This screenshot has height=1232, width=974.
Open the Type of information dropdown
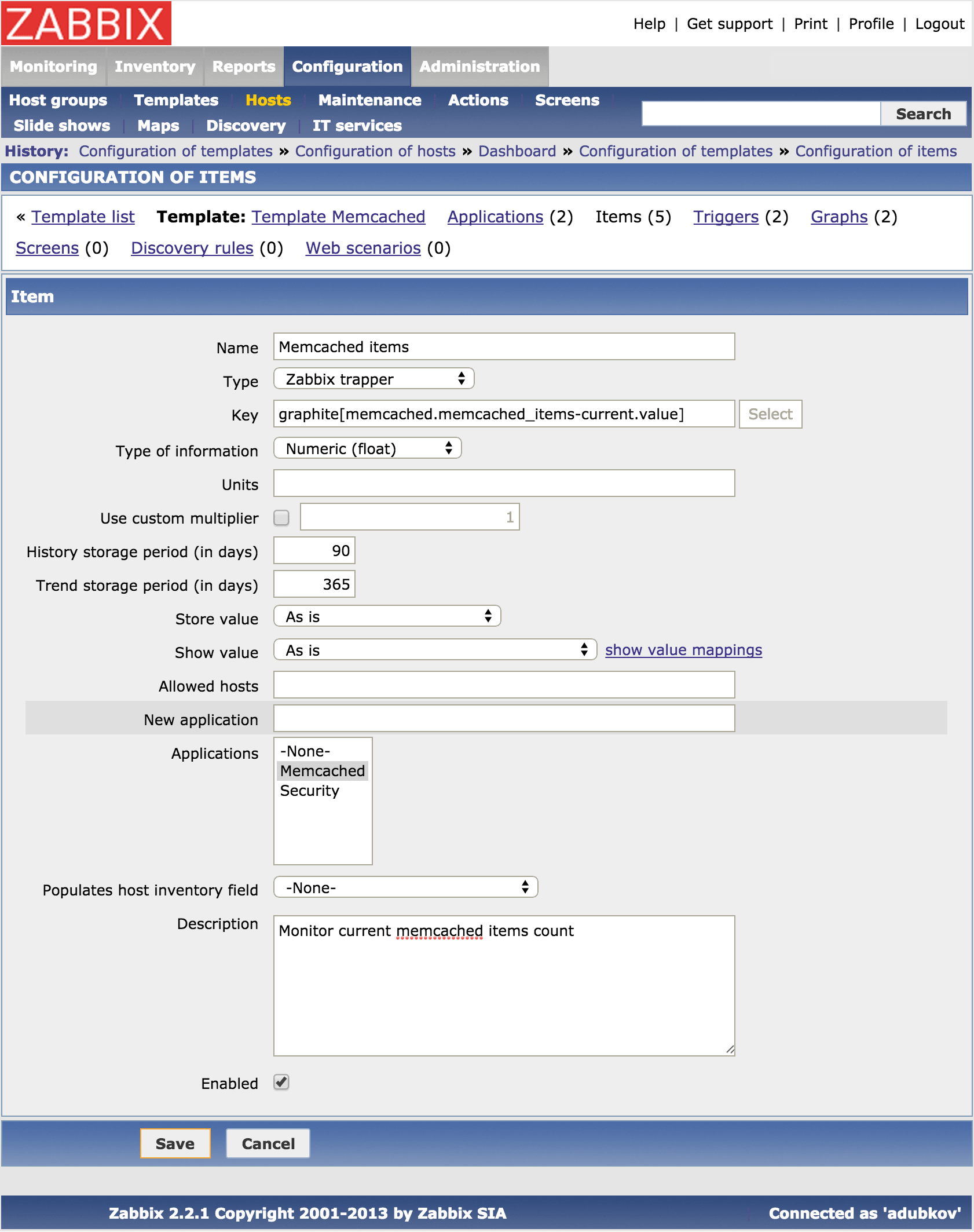coord(367,448)
